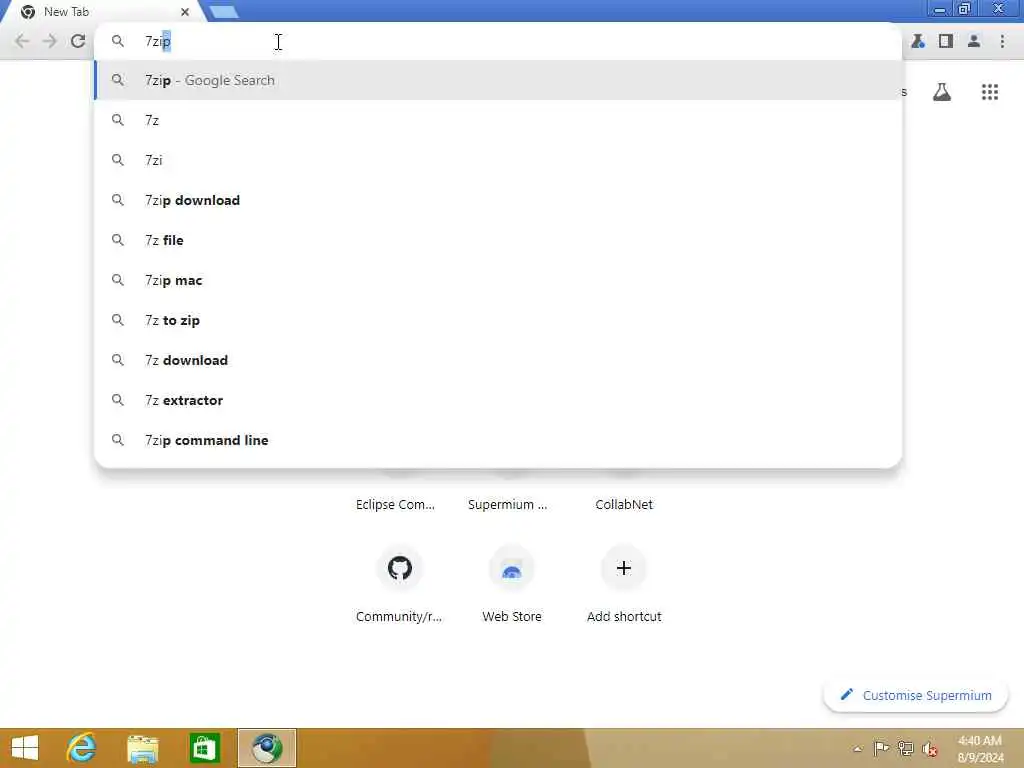Click the muted volume tray icon
The width and height of the screenshot is (1024, 768).
point(930,749)
